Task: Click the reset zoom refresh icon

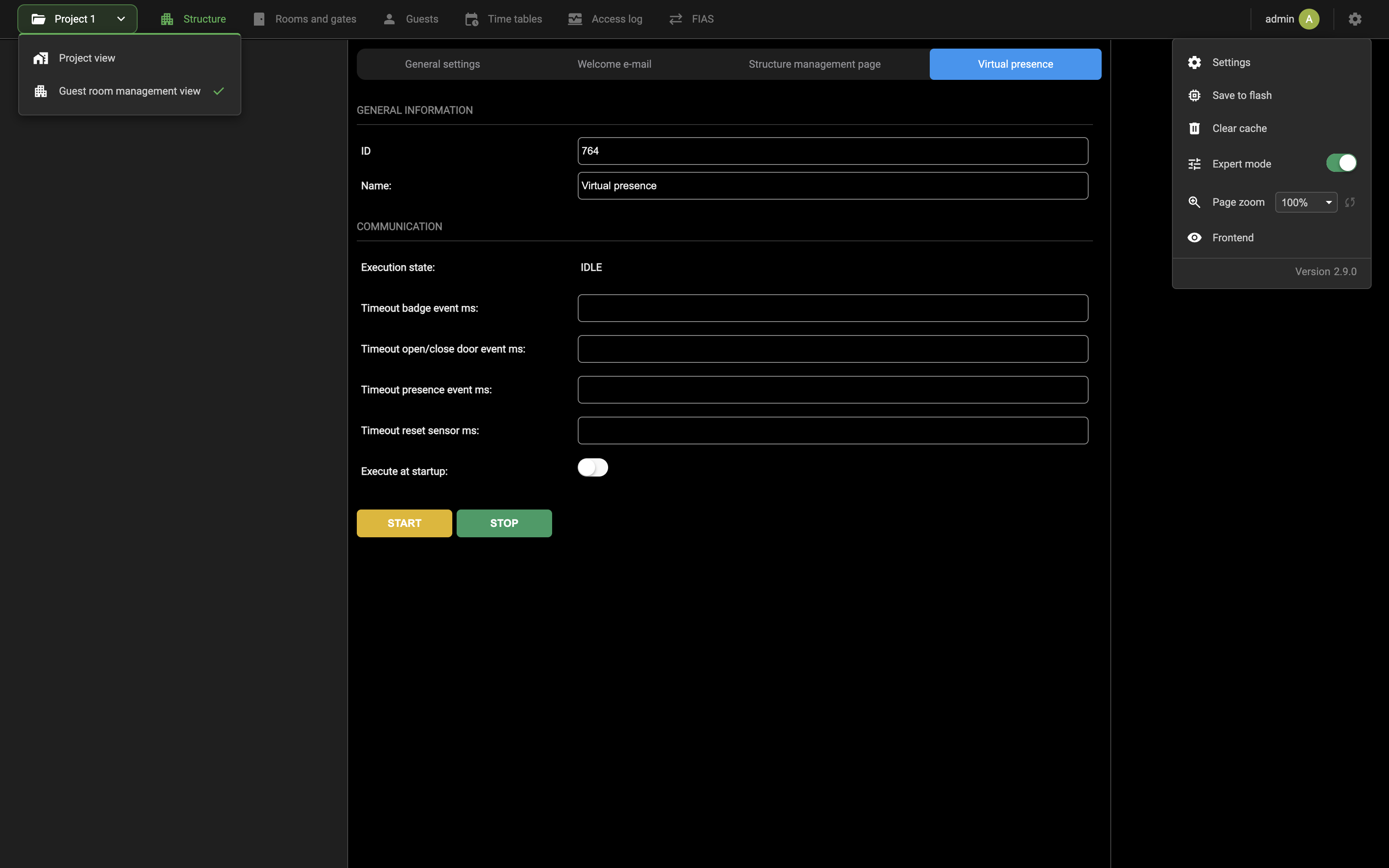Action: point(1350,202)
